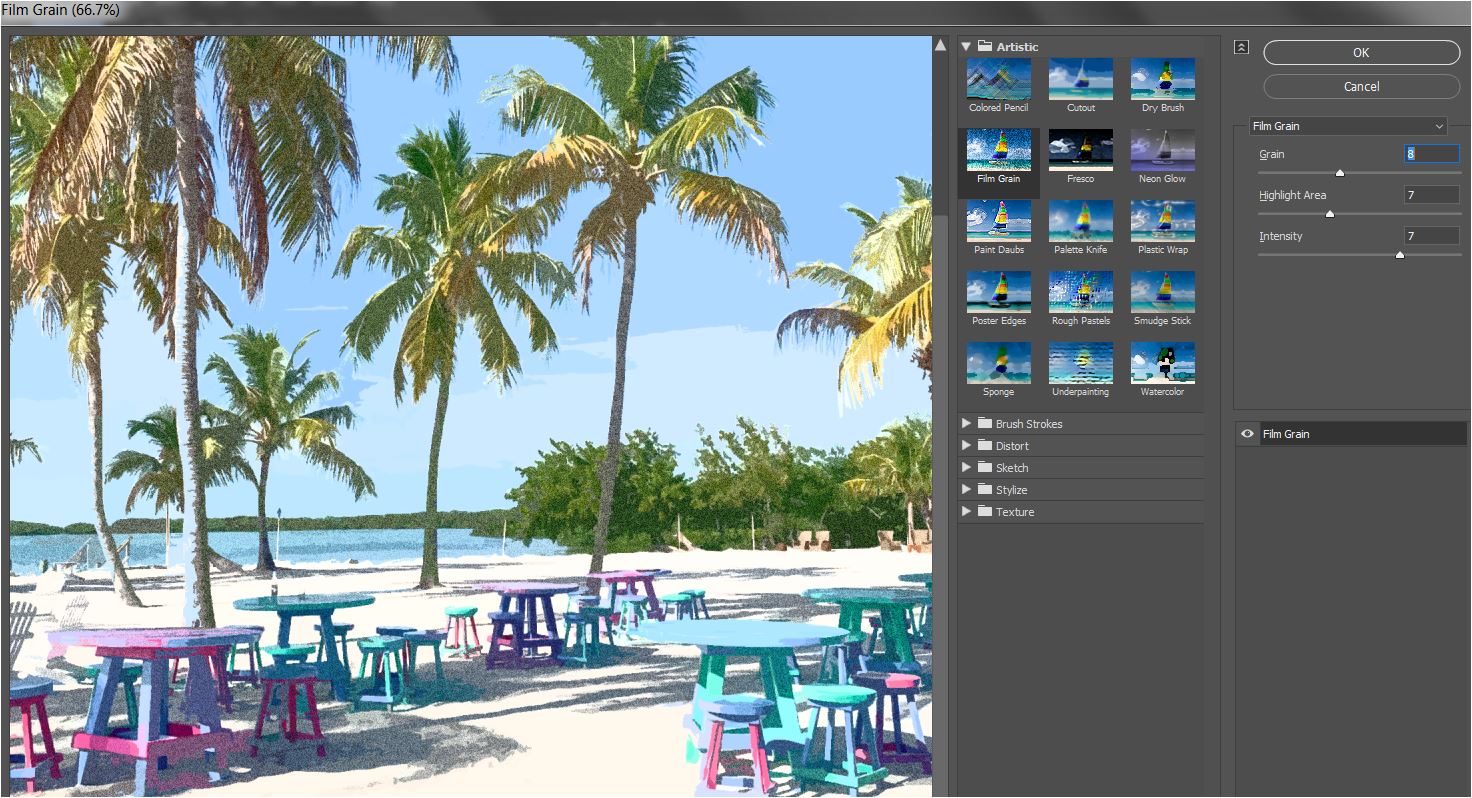Click OK to apply the filter
The width and height of the screenshot is (1472, 798).
pos(1361,53)
